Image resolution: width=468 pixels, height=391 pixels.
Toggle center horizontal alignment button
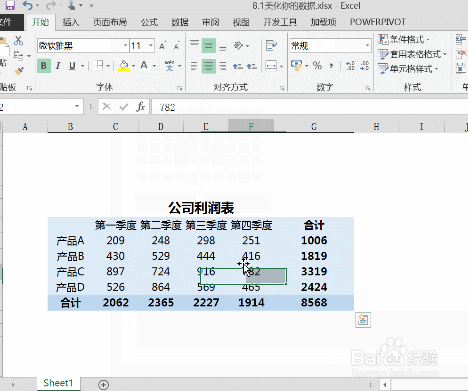pos(209,66)
